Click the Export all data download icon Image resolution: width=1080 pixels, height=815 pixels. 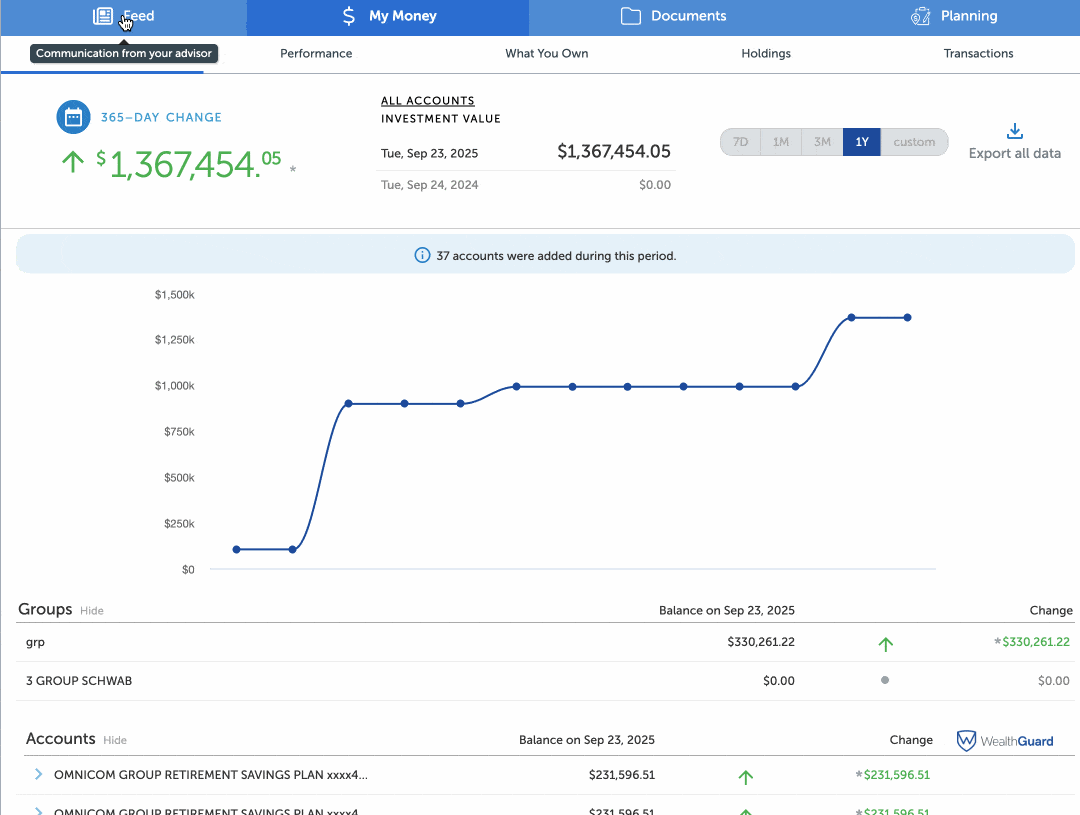coord(1014,132)
